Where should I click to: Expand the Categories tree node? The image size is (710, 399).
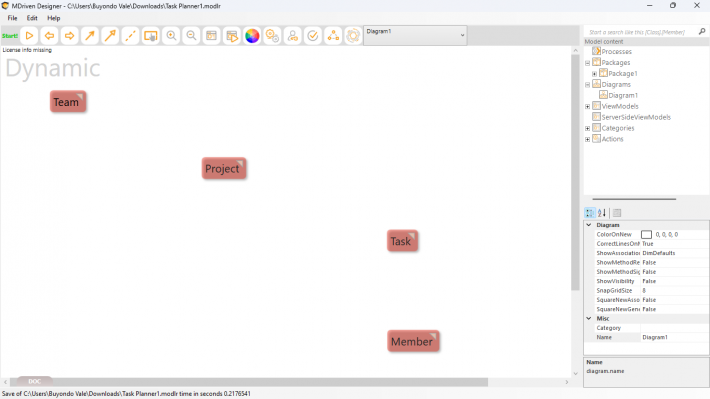point(588,128)
